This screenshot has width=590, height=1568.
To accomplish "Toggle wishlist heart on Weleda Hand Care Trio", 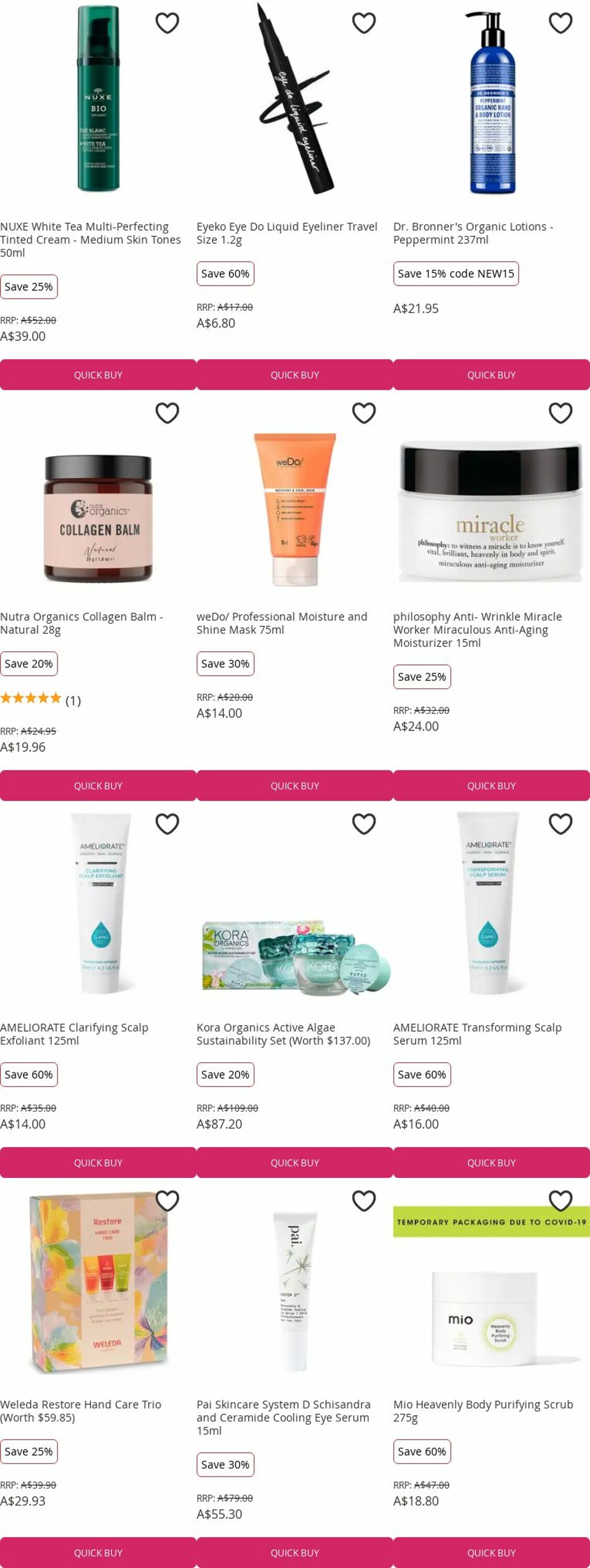I will (167, 1201).
